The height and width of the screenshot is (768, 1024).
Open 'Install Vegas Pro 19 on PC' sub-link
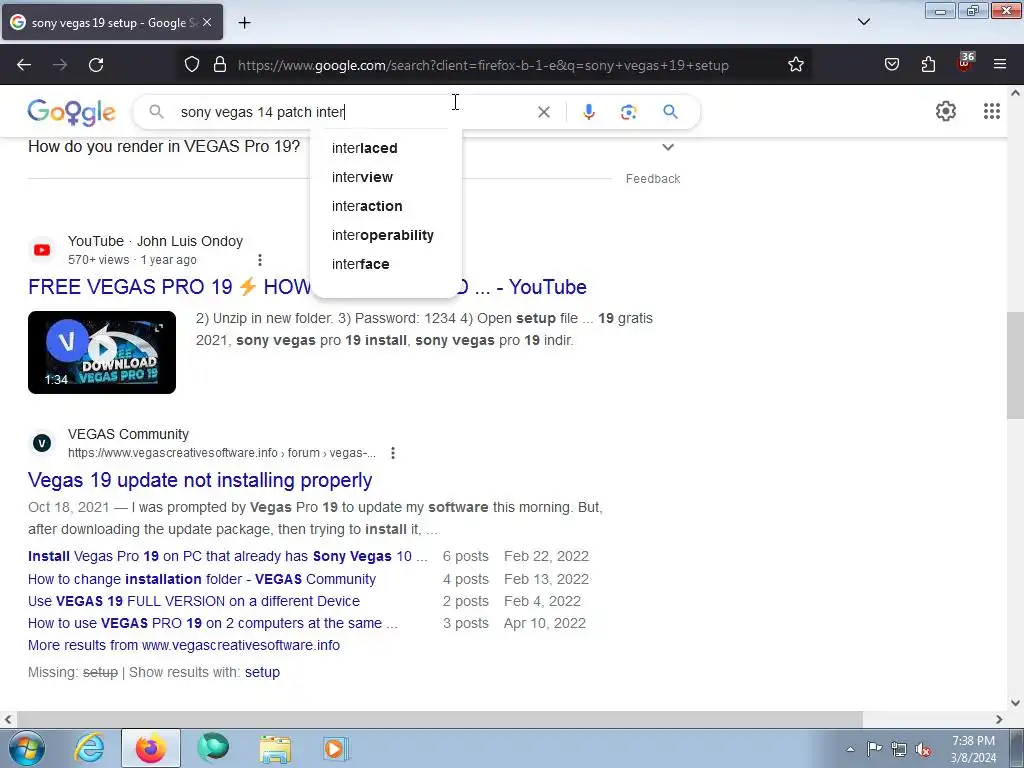point(227,556)
